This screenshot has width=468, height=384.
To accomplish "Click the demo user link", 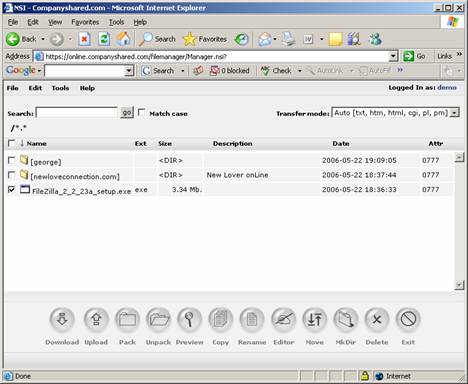I will [447, 87].
